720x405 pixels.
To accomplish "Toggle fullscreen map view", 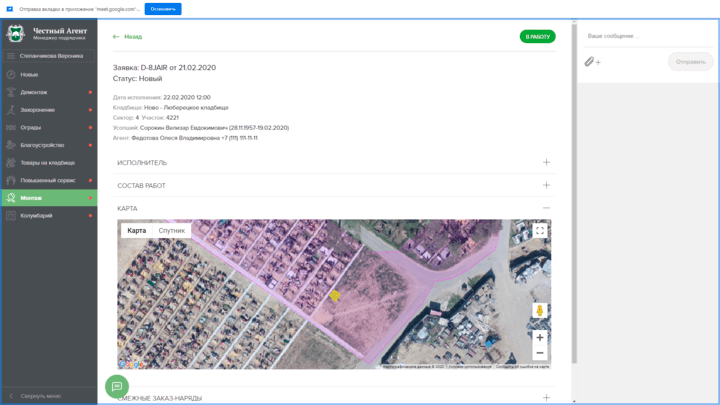I will 540,231.
